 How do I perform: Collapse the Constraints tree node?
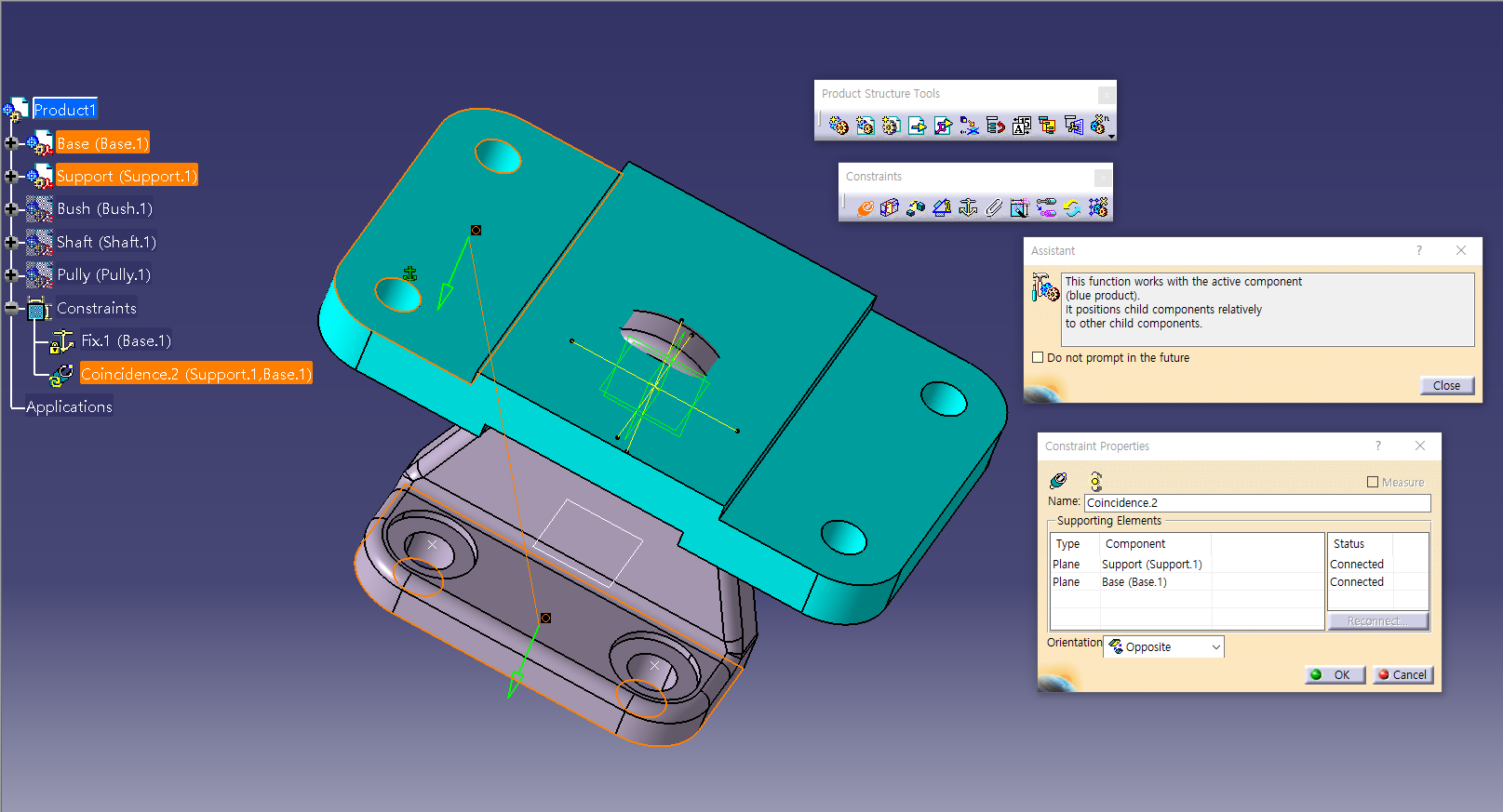point(11,308)
